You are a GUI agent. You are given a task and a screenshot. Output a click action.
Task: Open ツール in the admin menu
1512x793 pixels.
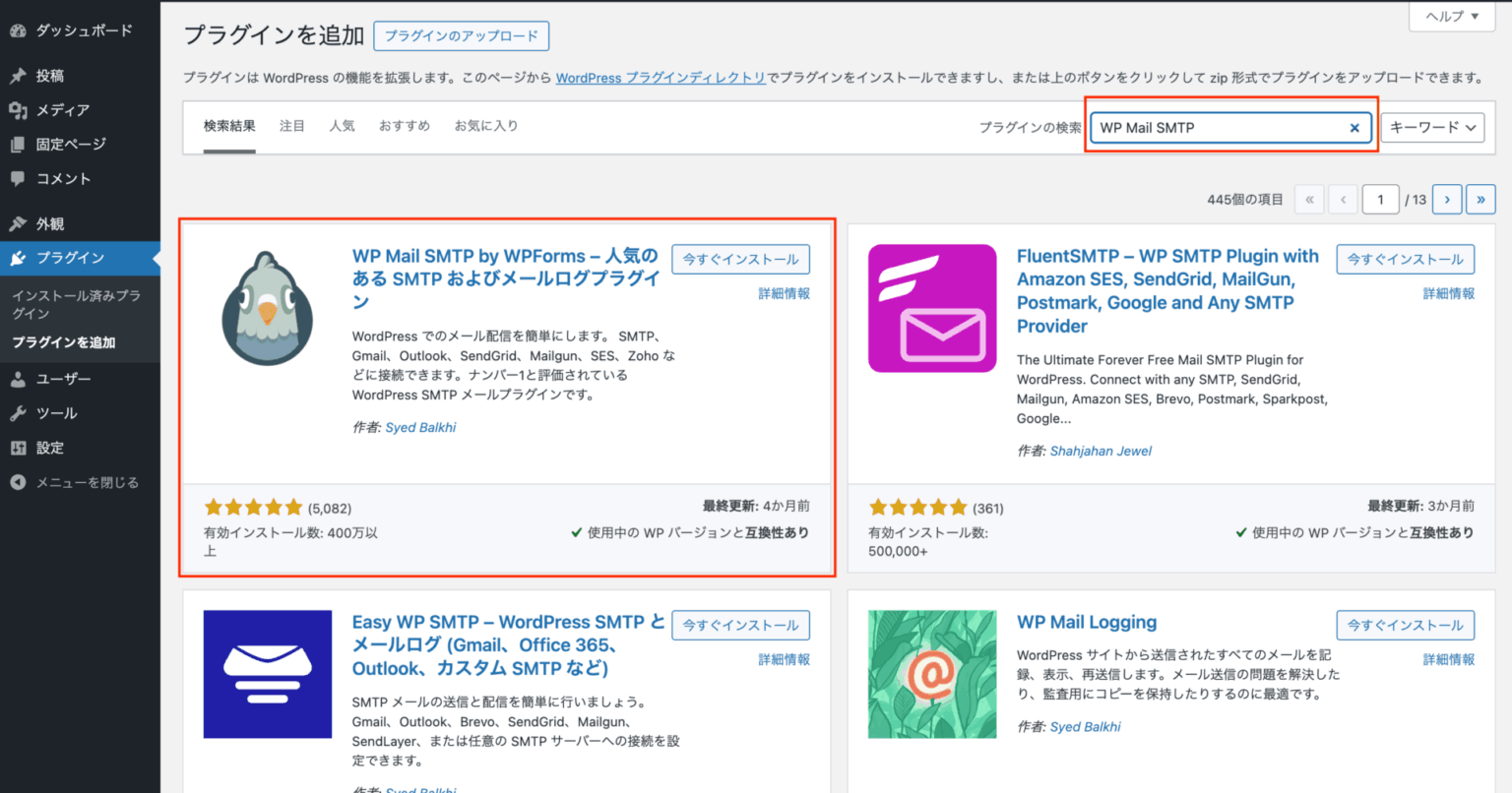click(56, 413)
